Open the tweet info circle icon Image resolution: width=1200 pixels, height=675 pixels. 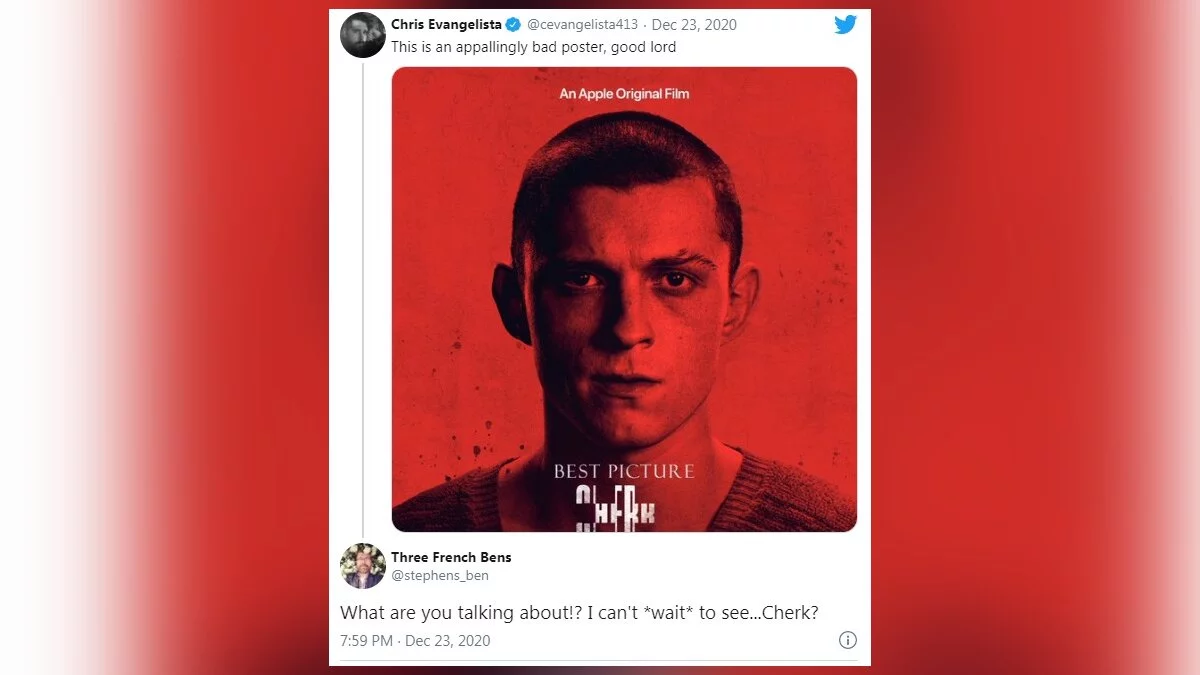click(x=847, y=640)
